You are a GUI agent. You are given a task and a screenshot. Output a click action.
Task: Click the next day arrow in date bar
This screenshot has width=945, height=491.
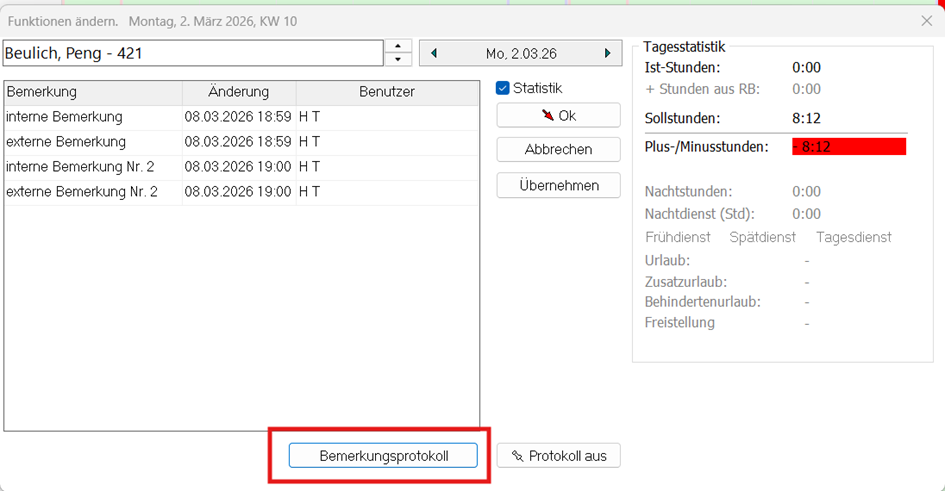[x=607, y=53]
